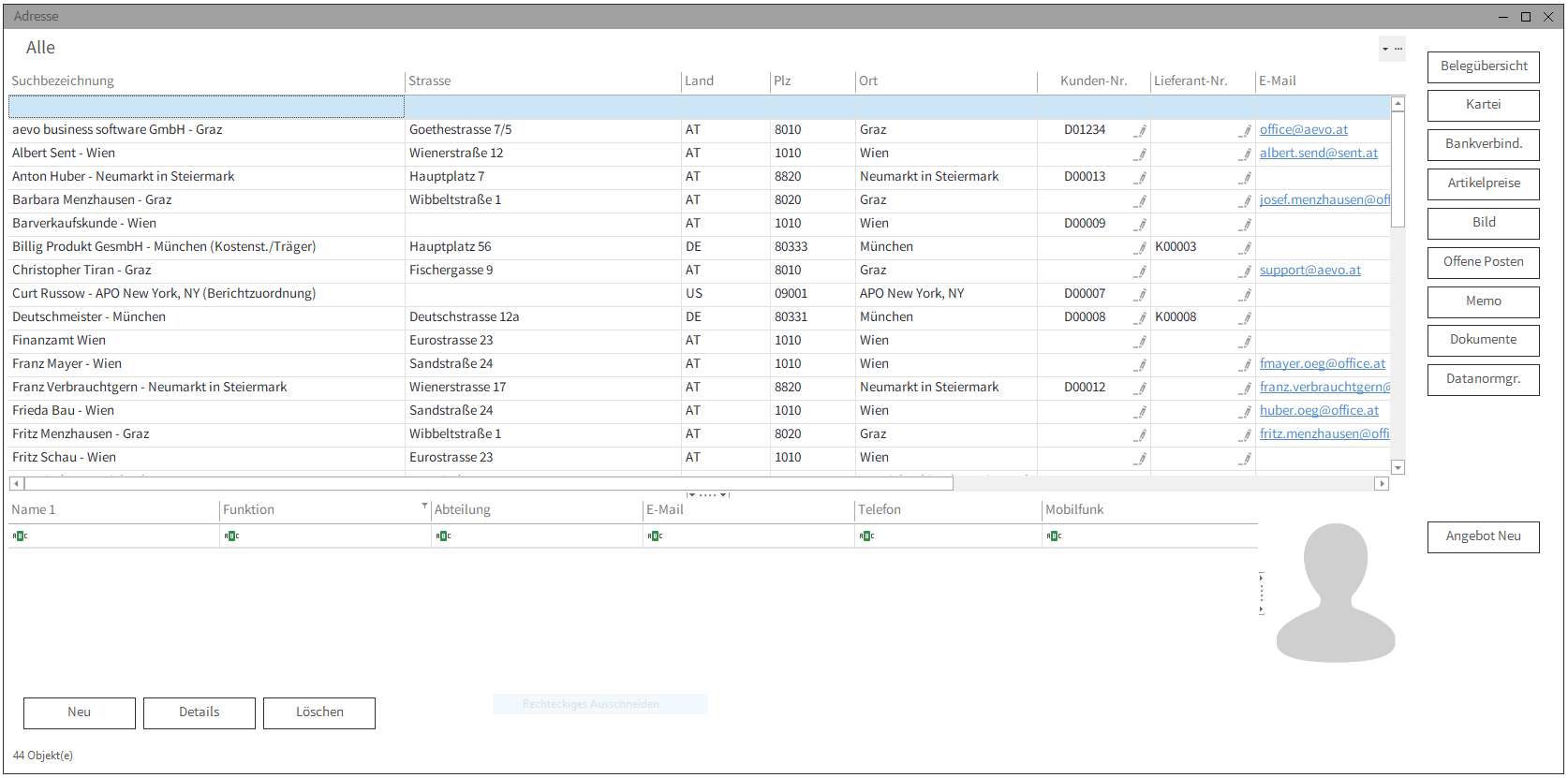Open email link support@aevo.at
Image resolution: width=1568 pixels, height=778 pixels.
[1310, 271]
